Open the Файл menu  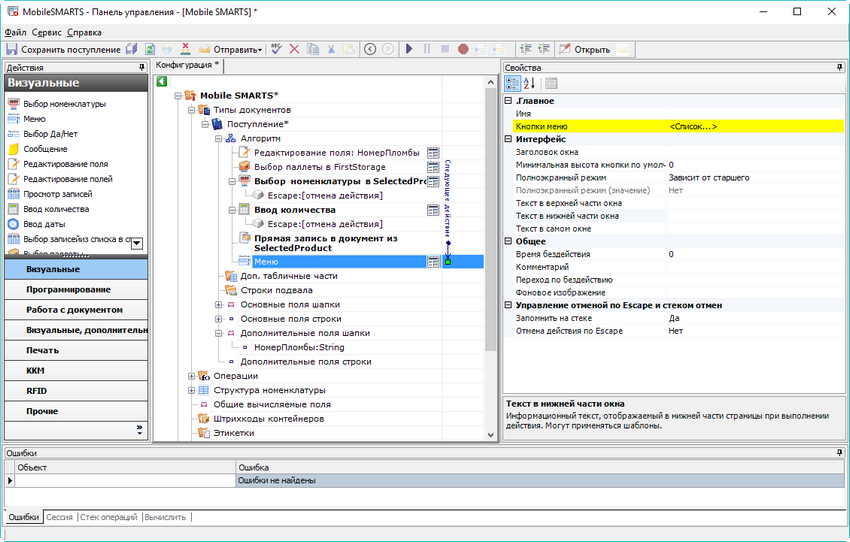point(15,33)
